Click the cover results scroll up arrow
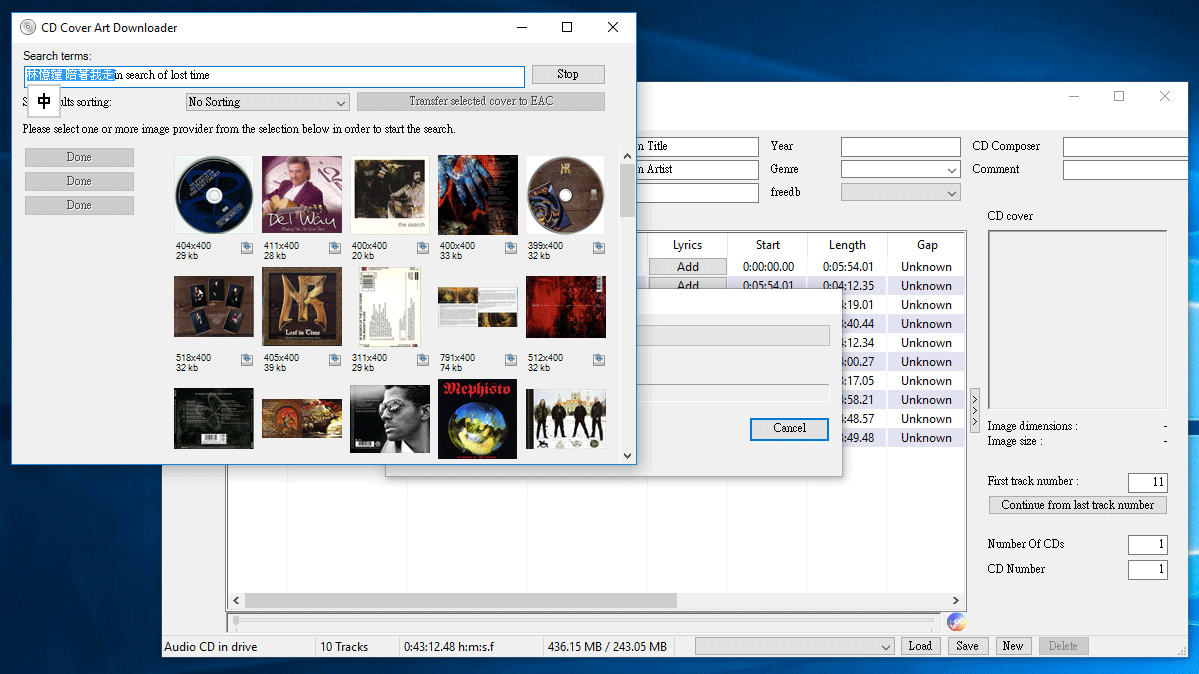1199x674 pixels. pos(628,156)
